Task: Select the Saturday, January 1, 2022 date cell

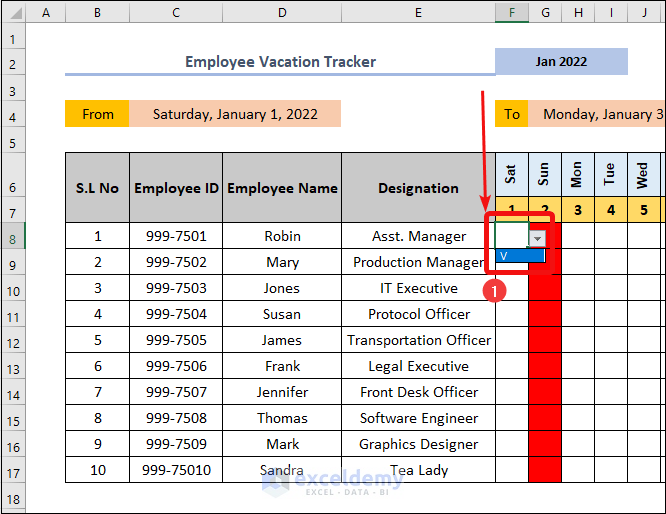Action: tap(235, 114)
